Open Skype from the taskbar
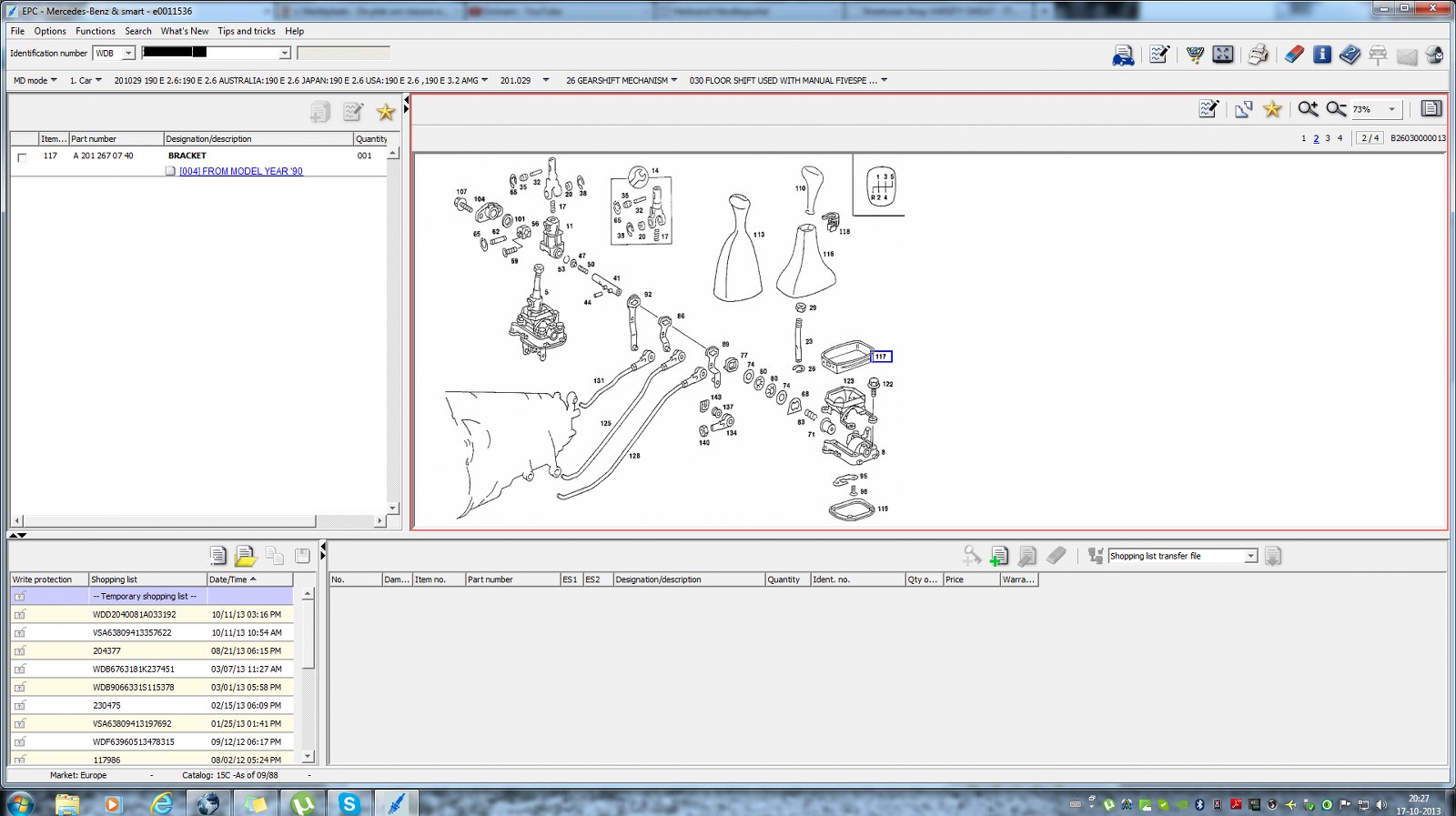This screenshot has height=816, width=1456. tap(349, 803)
